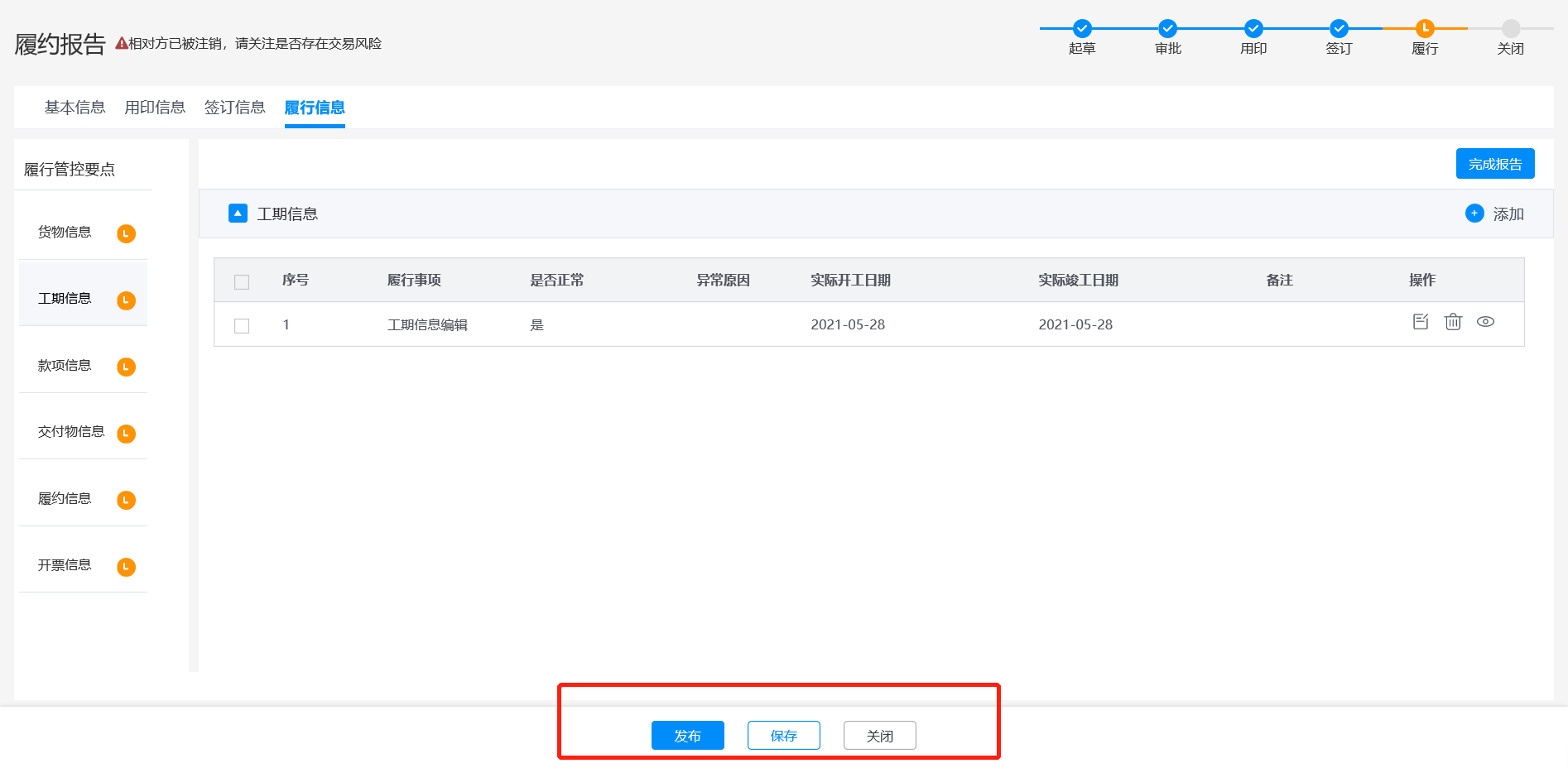Click the blue plus 添加 icon

click(x=1474, y=214)
